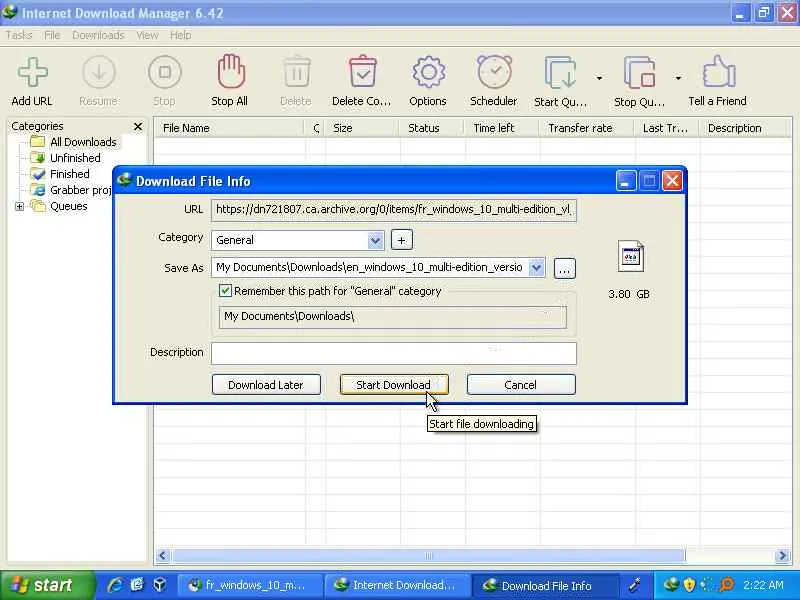Screen dimensions: 800x600
Task: Click the security shield tray icon
Action: tap(689, 585)
